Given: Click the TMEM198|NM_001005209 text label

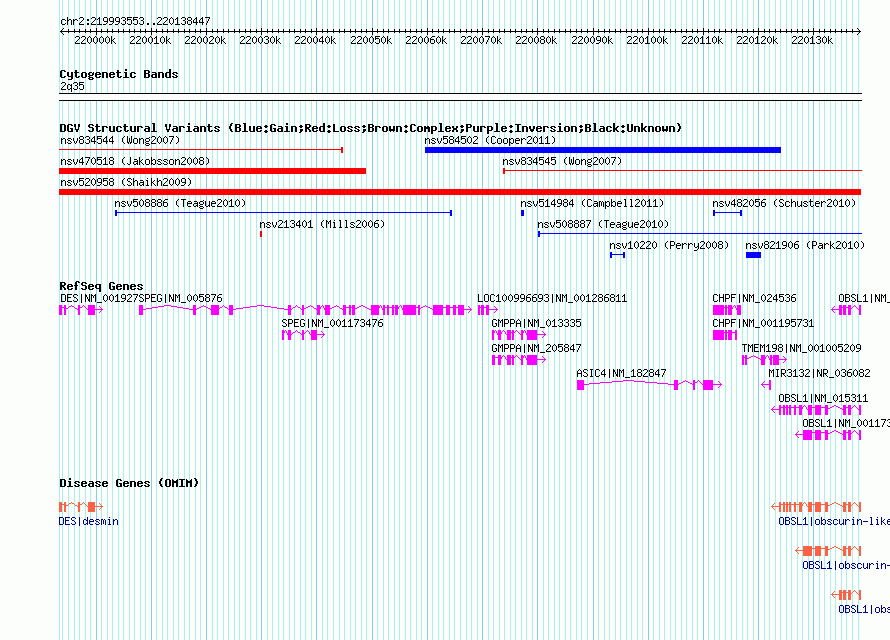Looking at the screenshot, I should (801, 348).
